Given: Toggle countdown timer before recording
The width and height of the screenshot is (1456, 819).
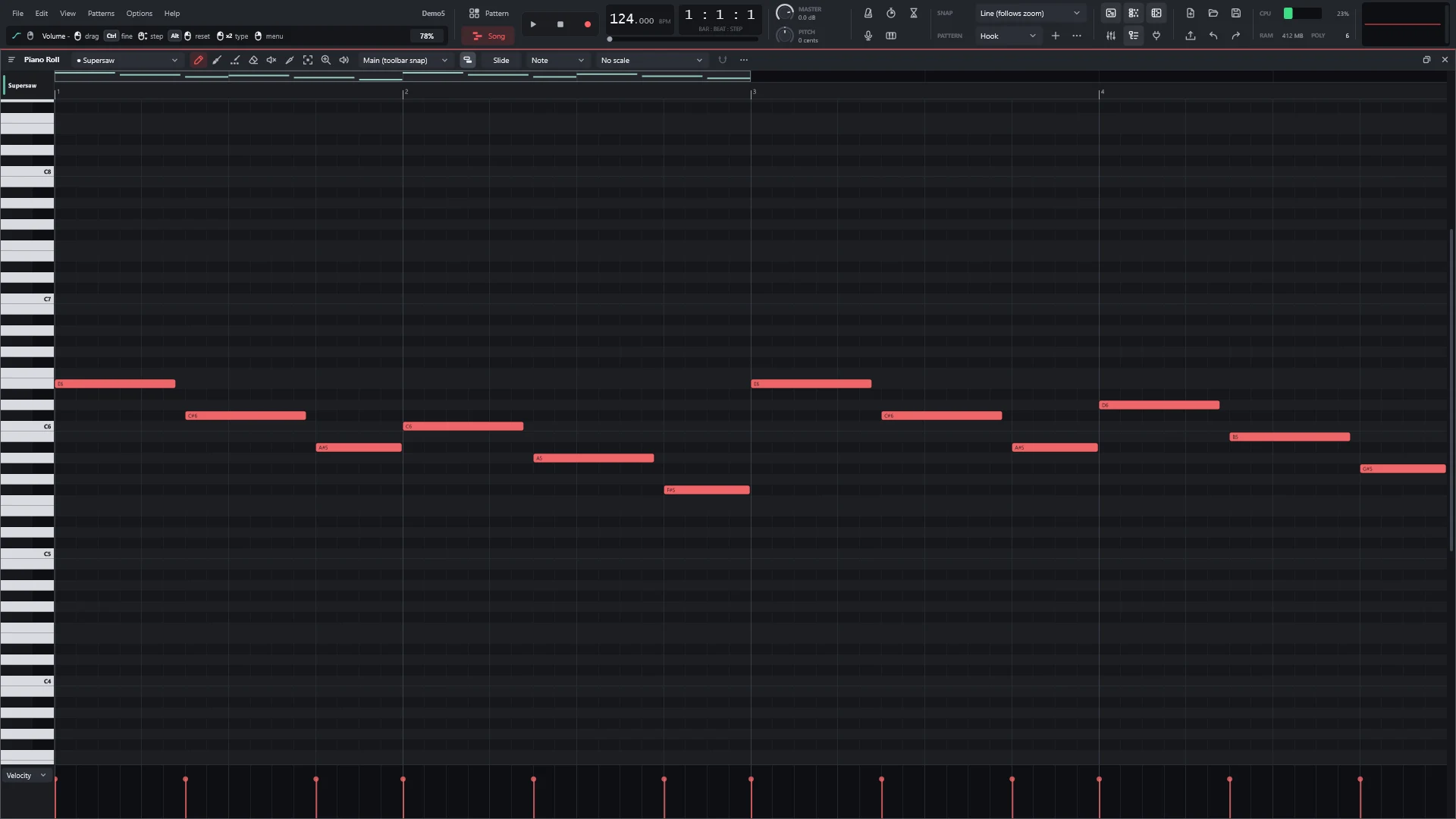Looking at the screenshot, I should tap(891, 13).
